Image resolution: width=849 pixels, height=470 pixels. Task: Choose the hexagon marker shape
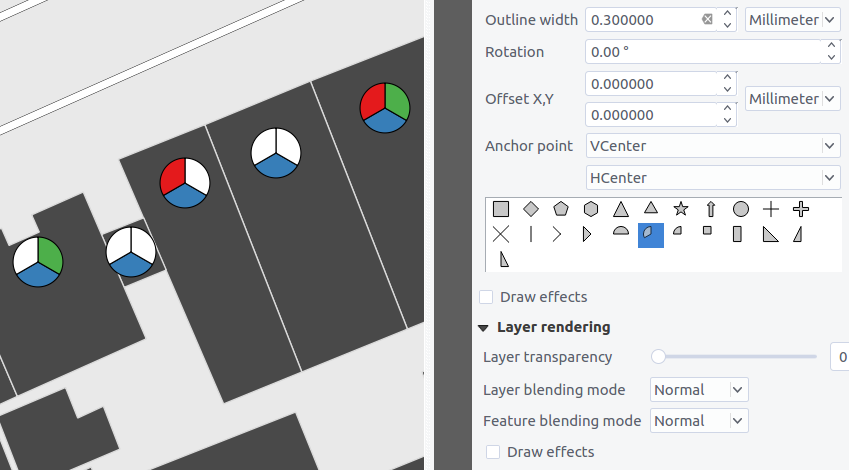tap(591, 209)
